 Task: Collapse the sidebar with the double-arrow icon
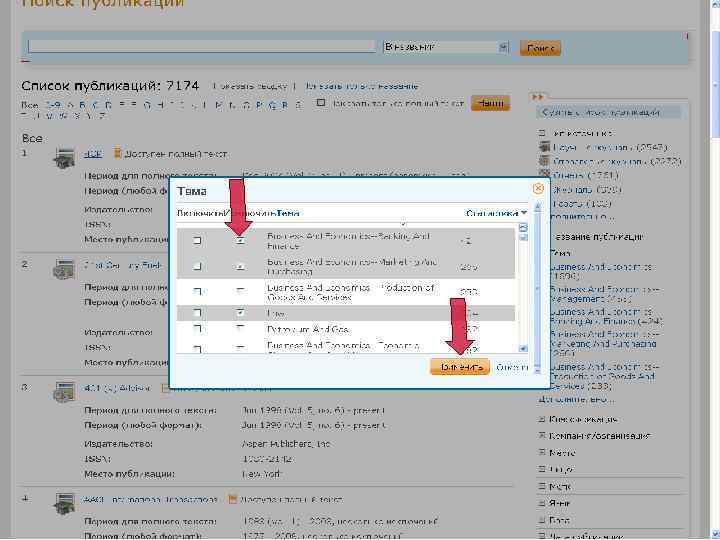537,97
